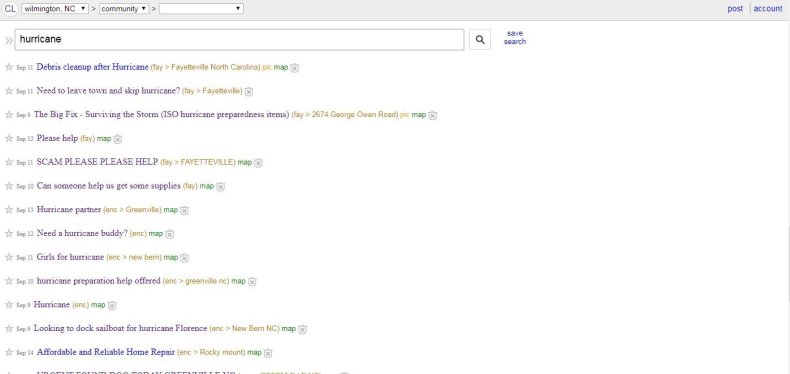Open 'Need a hurricane buddy?' listing
This screenshot has height=374, width=790.
point(83,233)
